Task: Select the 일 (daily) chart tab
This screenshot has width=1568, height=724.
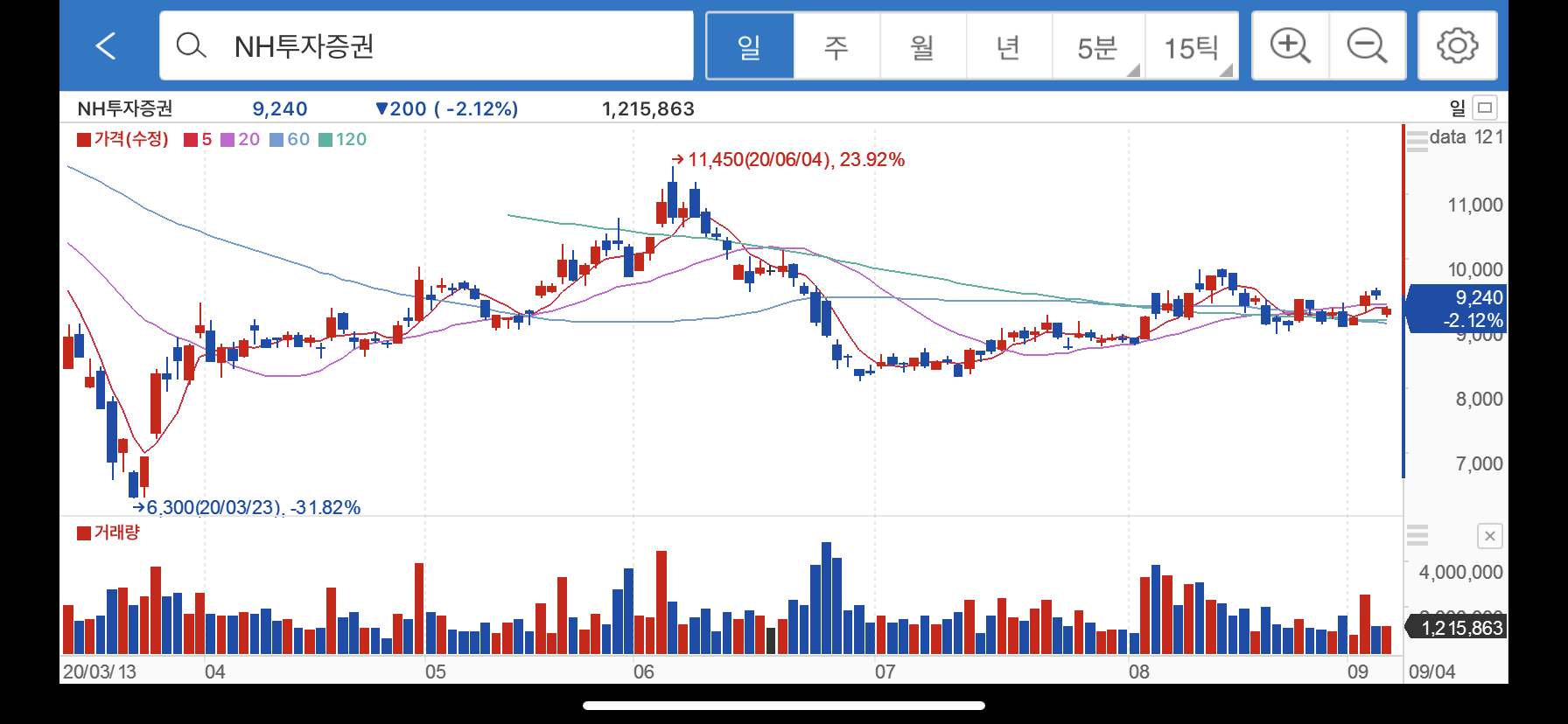Action: pos(750,46)
